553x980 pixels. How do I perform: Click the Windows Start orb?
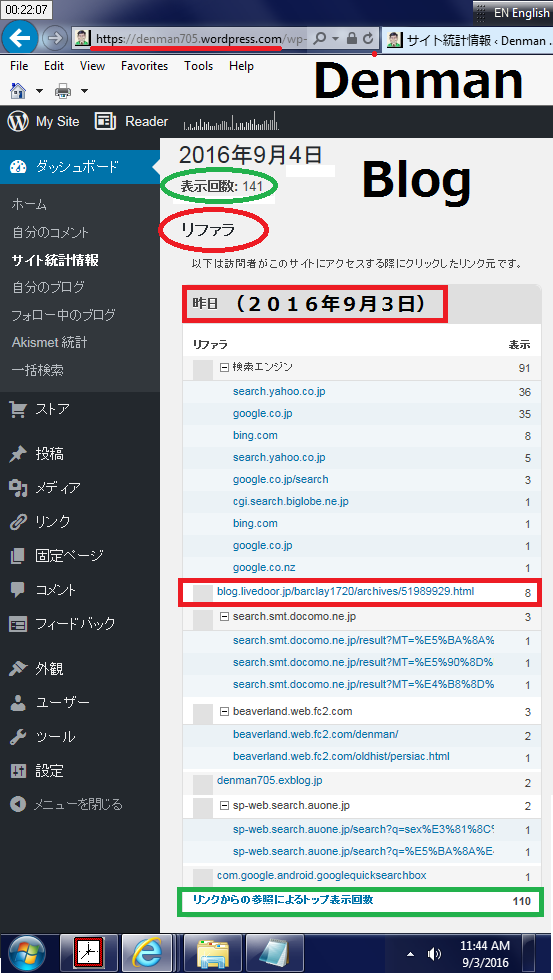(x=26, y=953)
